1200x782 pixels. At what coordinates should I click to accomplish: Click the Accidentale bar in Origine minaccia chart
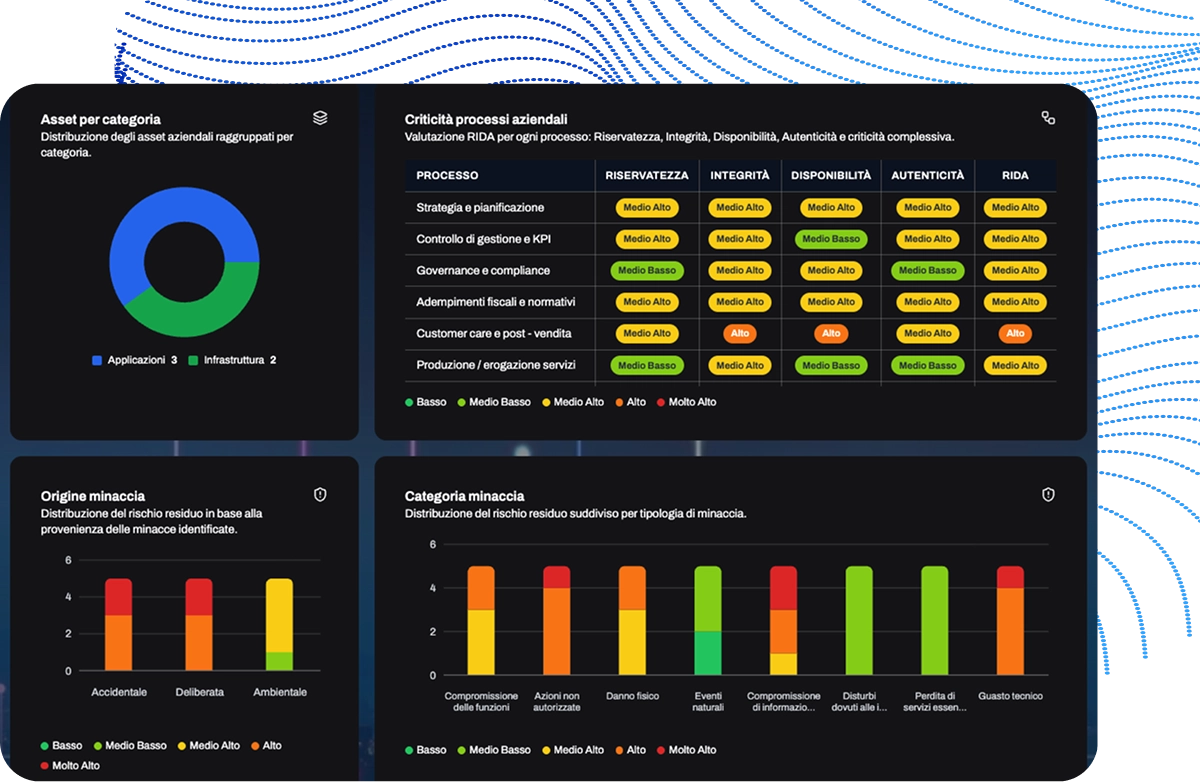point(119,625)
